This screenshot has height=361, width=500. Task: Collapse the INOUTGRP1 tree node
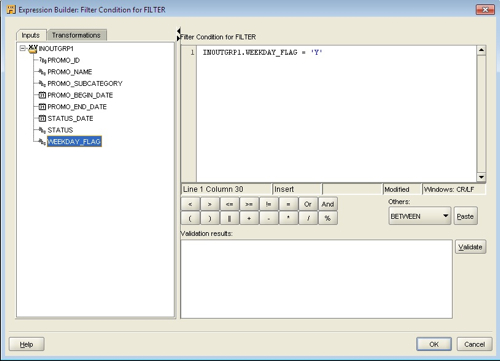(x=23, y=49)
